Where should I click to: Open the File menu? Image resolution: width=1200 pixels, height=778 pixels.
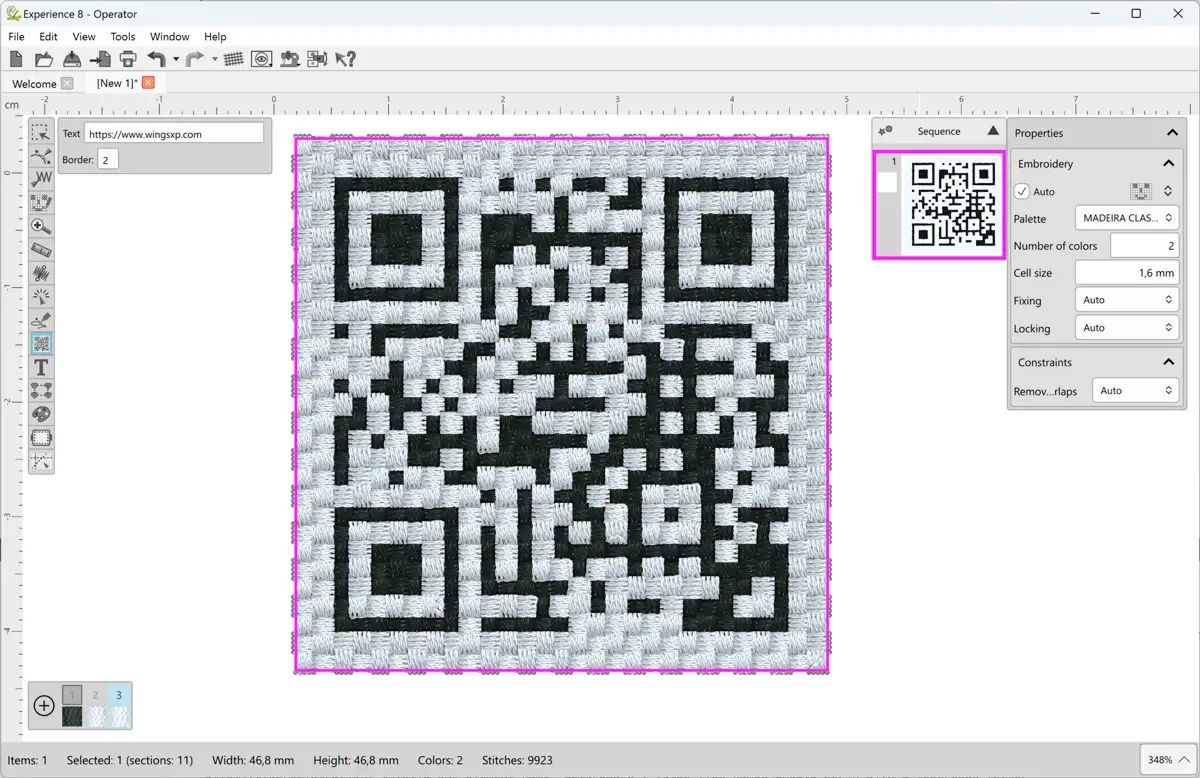16,37
